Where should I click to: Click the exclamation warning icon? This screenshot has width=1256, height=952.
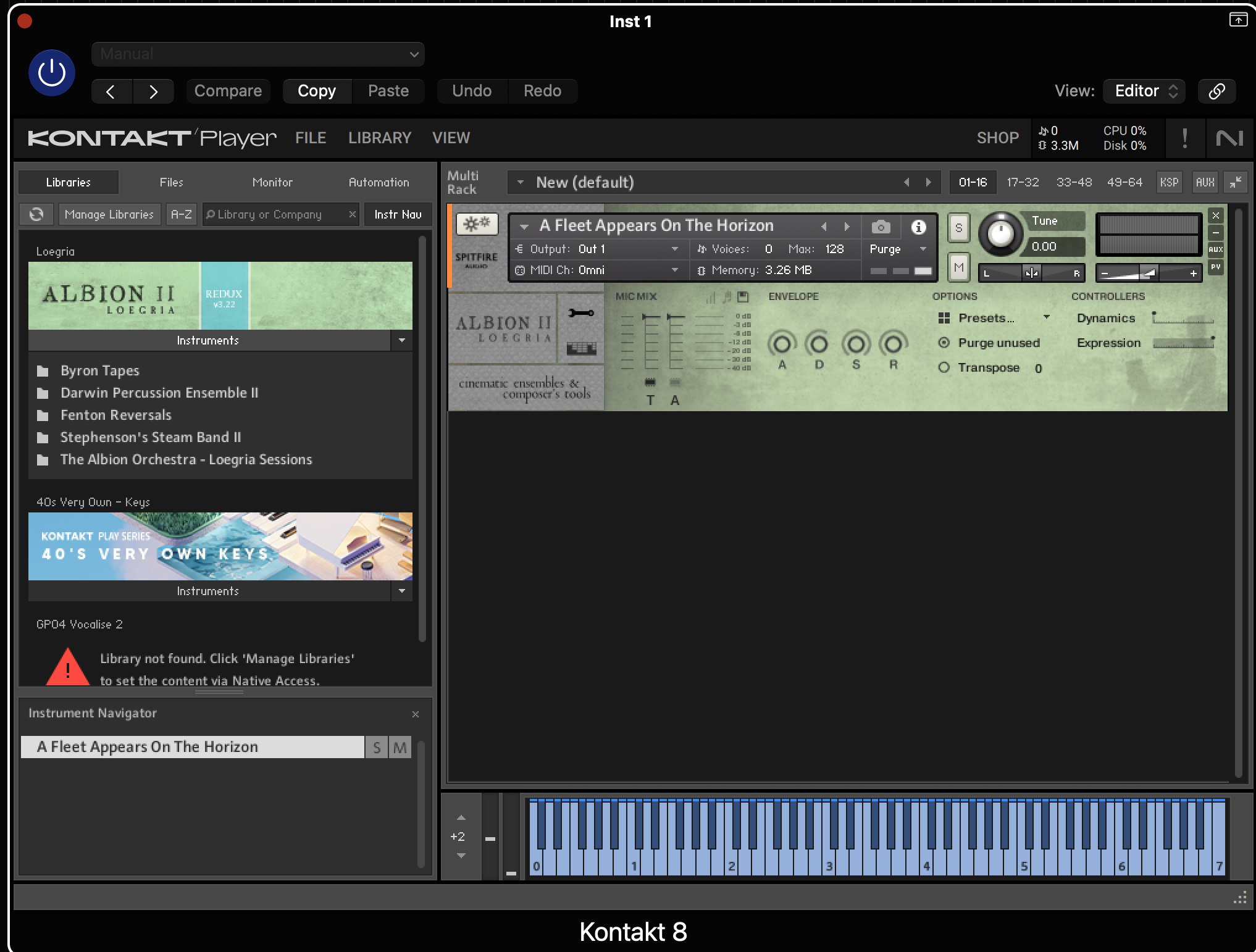click(x=1184, y=138)
